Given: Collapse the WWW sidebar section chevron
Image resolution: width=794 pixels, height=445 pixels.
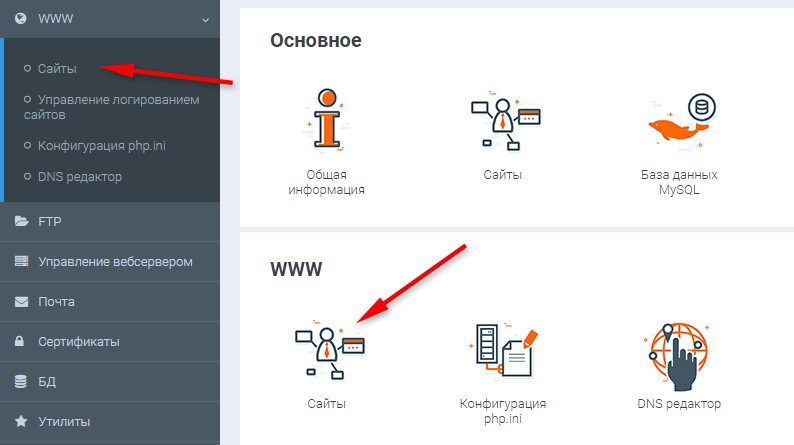Looking at the screenshot, I should 204,18.
